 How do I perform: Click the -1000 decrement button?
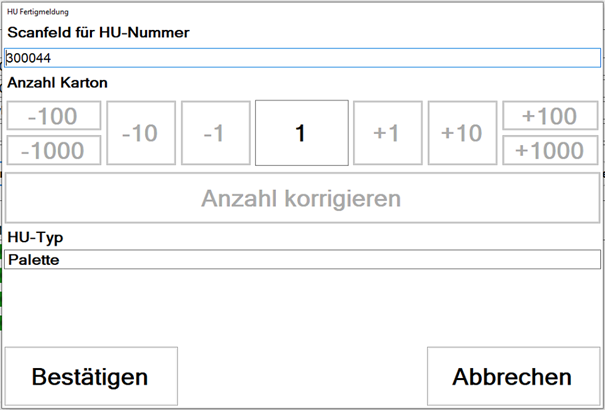[x=54, y=150]
